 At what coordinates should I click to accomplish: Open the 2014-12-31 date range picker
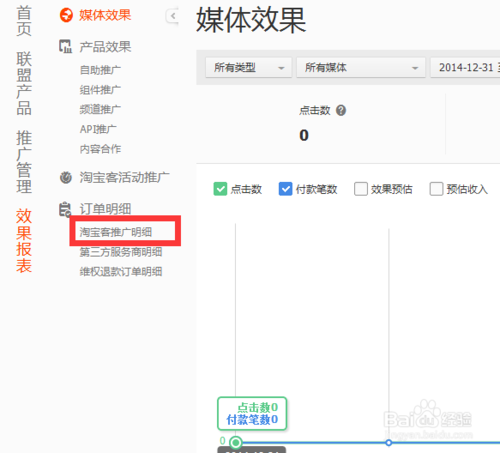point(465,68)
